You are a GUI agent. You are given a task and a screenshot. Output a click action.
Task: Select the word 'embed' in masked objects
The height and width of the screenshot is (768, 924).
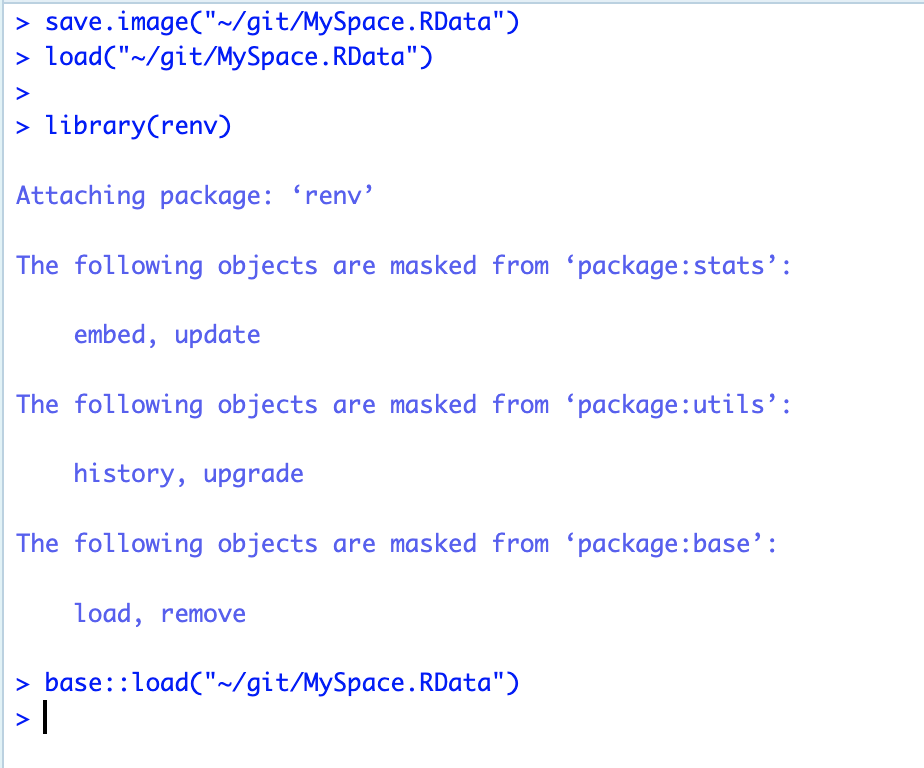pos(109,334)
